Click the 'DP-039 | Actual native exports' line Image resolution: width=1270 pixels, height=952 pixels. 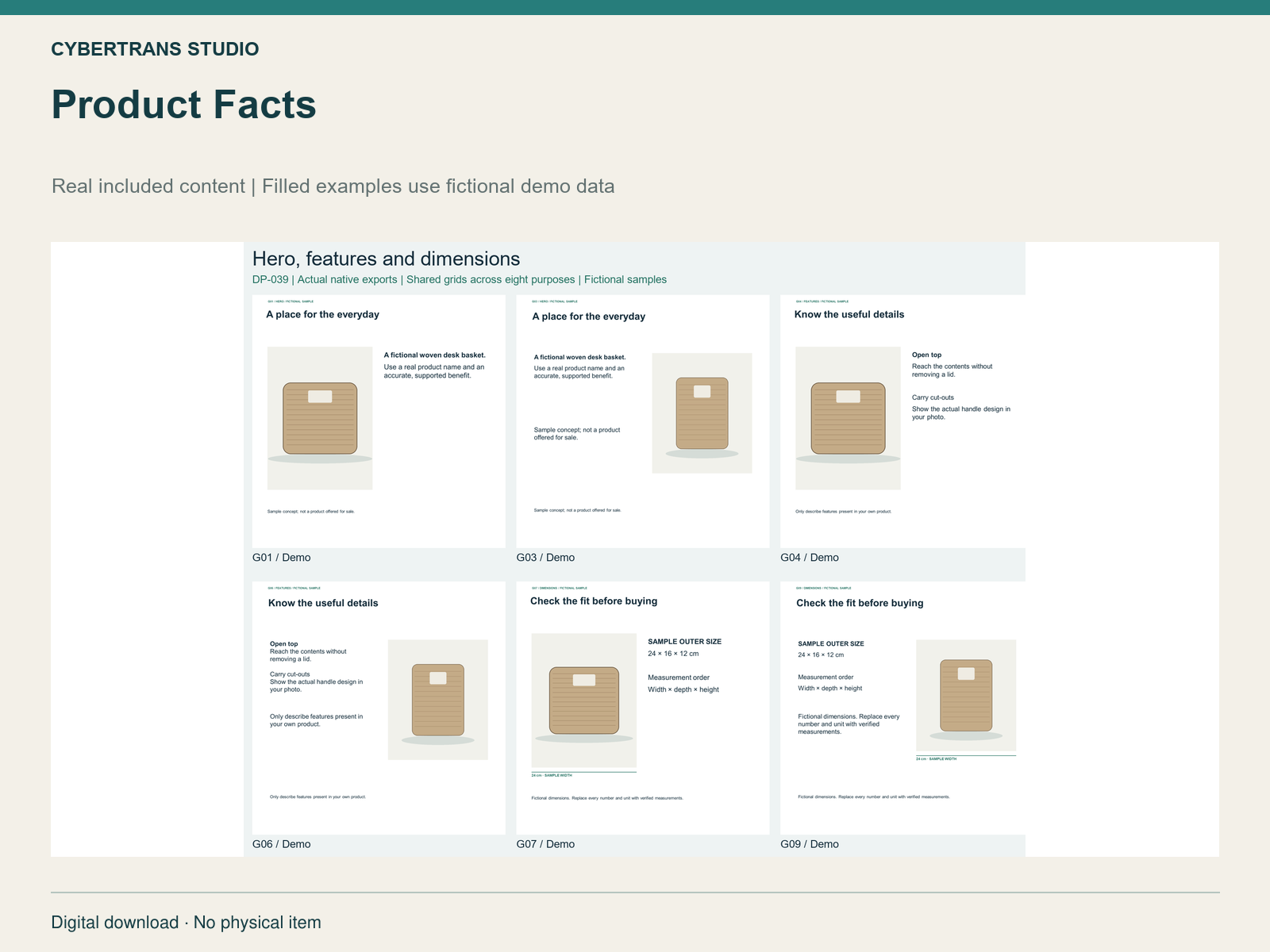(x=460, y=279)
